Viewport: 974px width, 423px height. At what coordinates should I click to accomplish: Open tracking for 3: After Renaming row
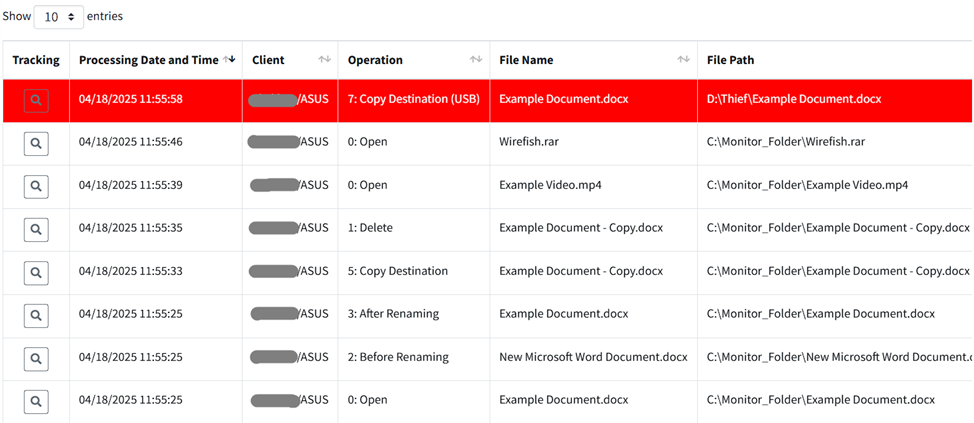coord(36,315)
